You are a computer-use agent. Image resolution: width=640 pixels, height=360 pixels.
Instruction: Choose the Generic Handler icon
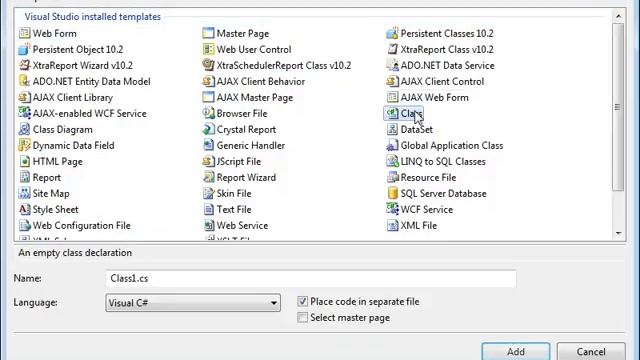(208, 145)
